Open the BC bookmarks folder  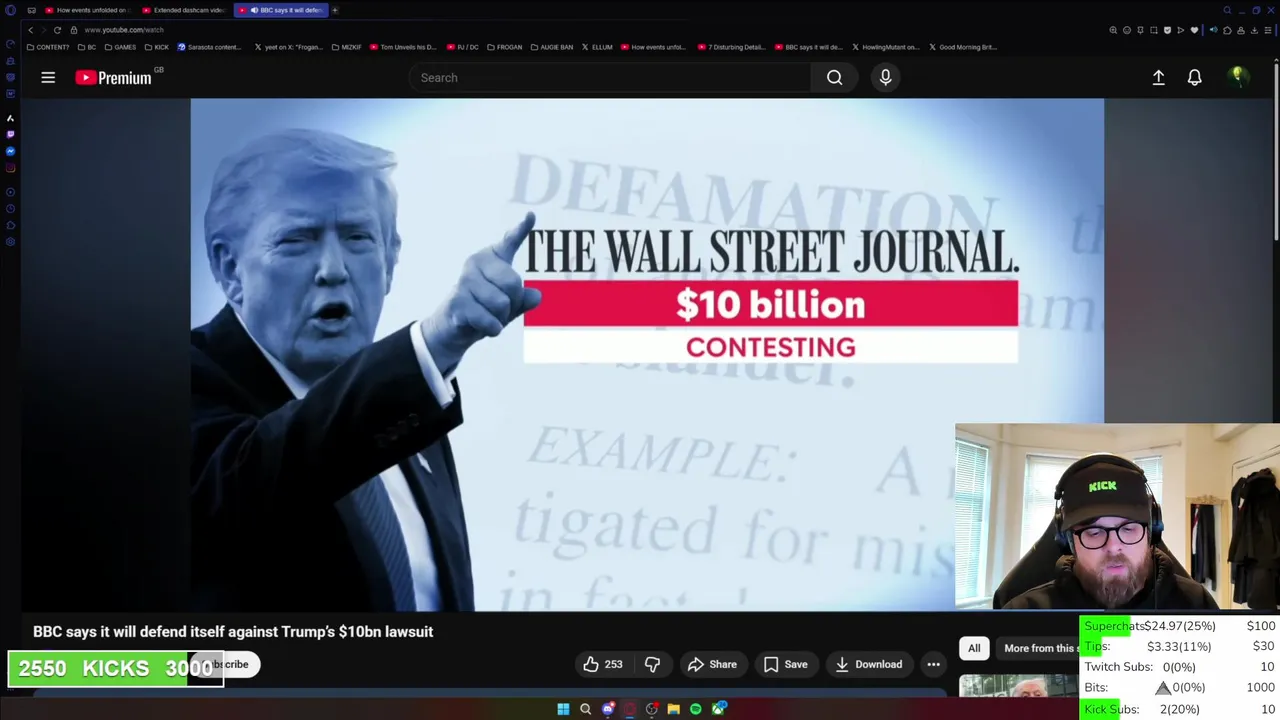(x=87, y=47)
